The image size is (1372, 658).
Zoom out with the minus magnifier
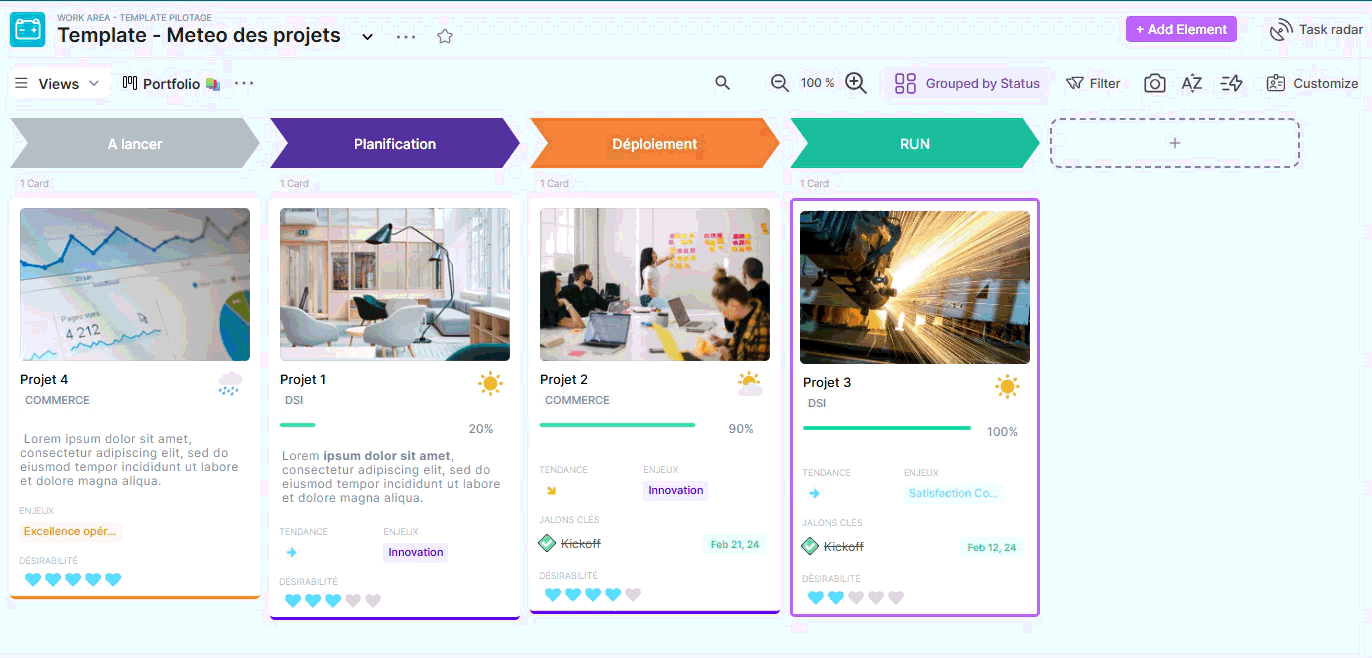coord(780,83)
